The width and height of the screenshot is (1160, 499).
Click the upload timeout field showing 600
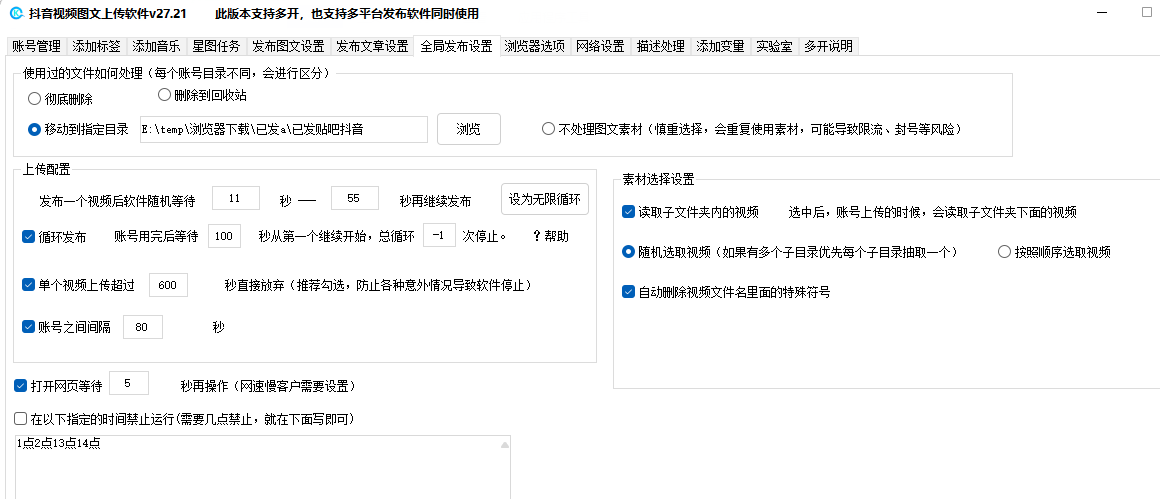pos(169,285)
